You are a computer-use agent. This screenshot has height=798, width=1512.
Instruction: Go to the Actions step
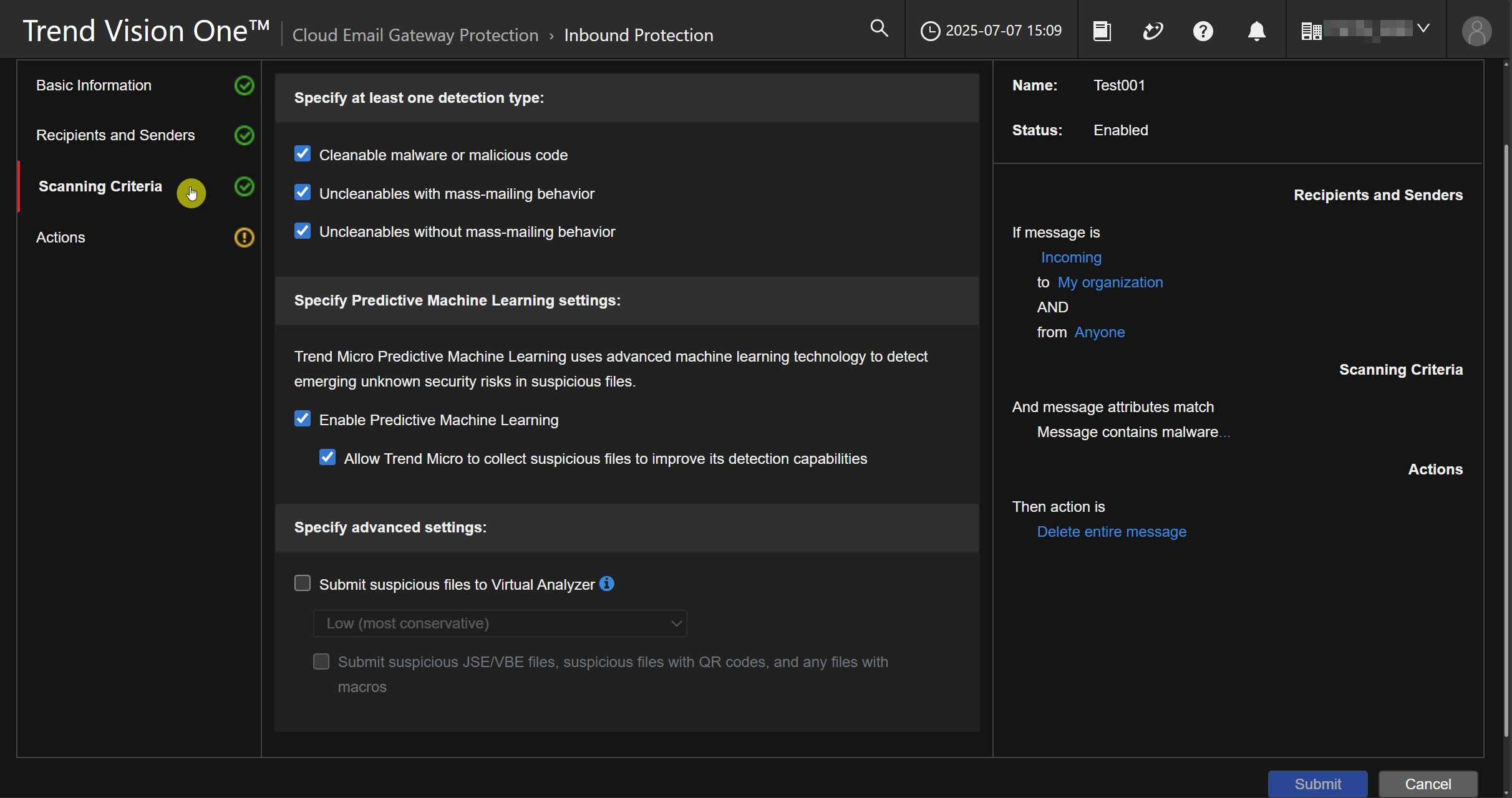coord(61,238)
